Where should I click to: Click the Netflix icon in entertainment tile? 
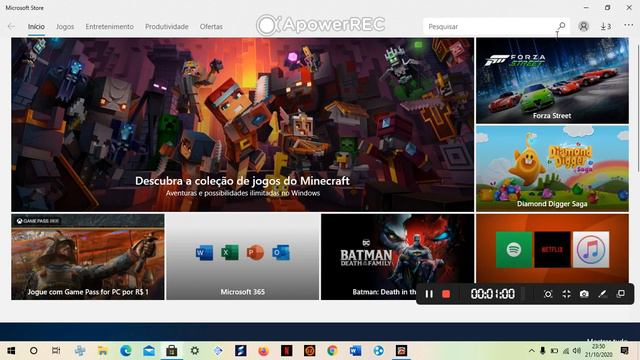click(x=552, y=249)
